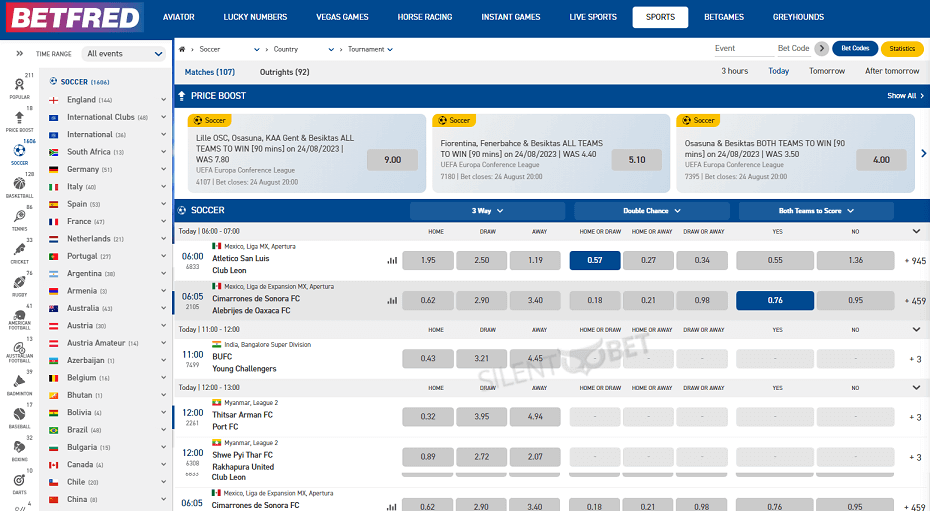Viewport: 930px width, 511px height.
Task: Select the Rugby sidebar icon
Action: click(x=19, y=282)
